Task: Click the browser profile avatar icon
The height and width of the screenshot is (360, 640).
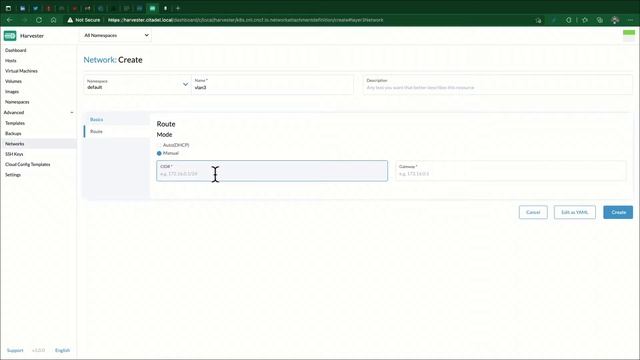Action: tap(615, 20)
